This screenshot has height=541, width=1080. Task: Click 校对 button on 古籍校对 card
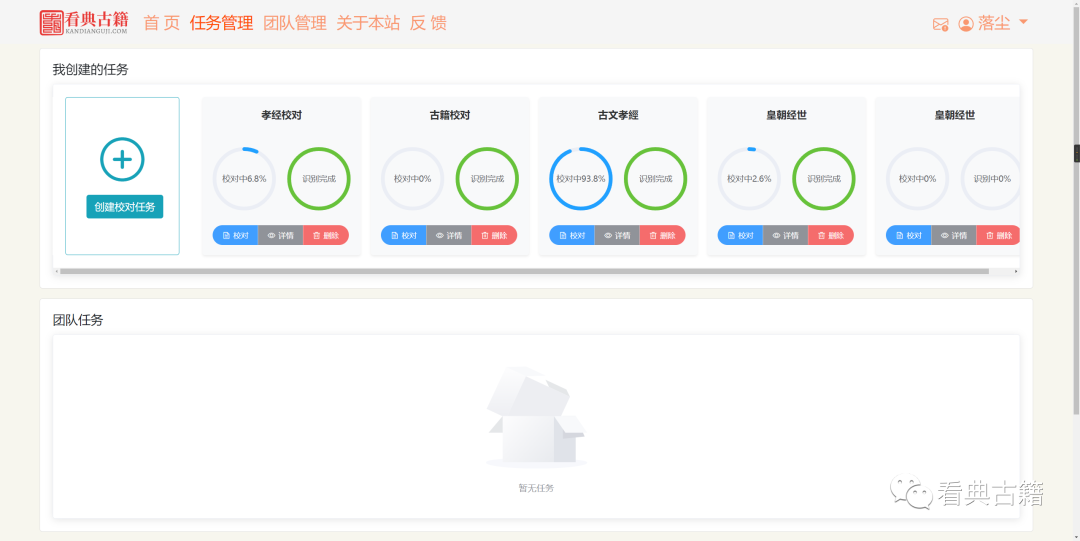404,235
